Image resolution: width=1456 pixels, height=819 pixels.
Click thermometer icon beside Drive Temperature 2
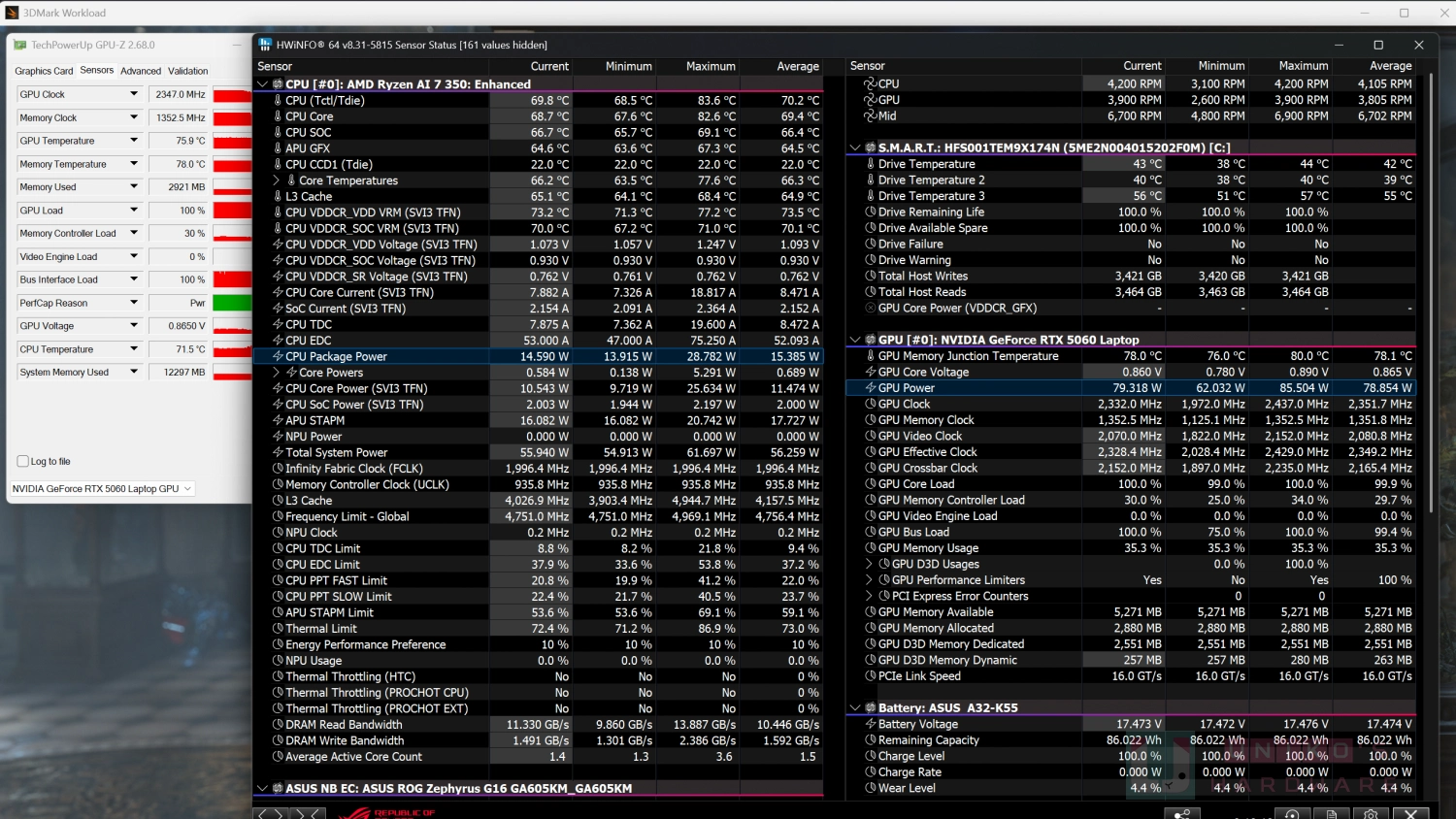tap(871, 180)
